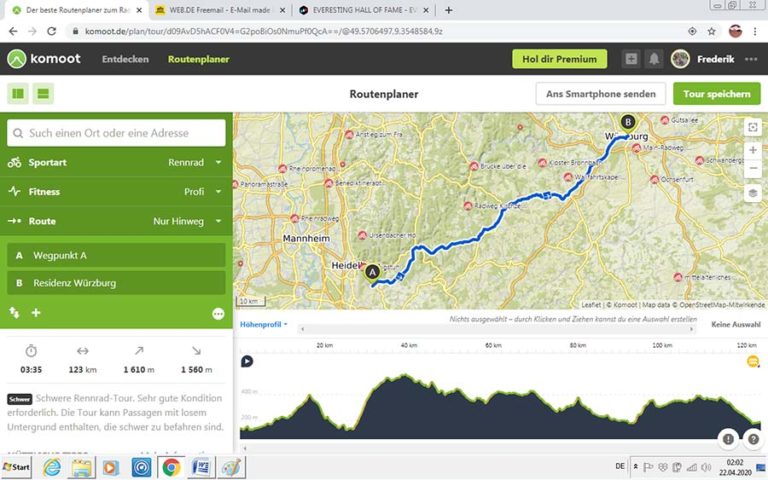Viewport: 768px width, 480px height.
Task: Switch to Everesting Hall of Fame tab
Action: tap(364, 10)
